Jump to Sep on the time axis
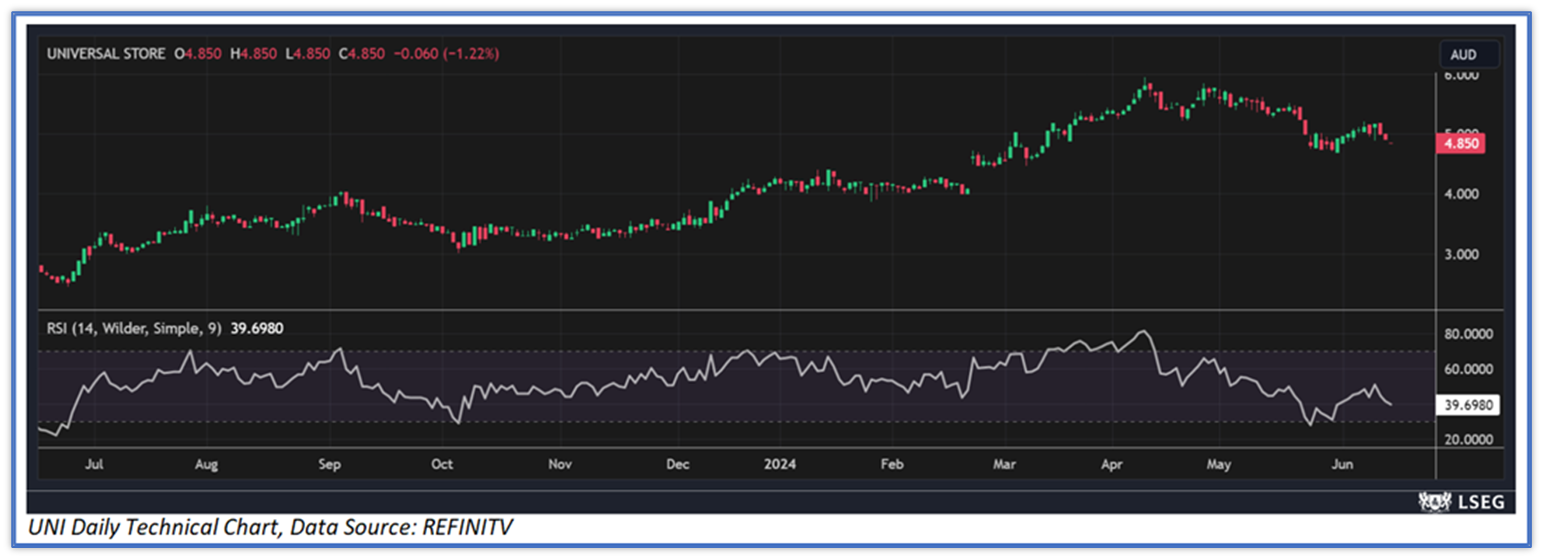The height and width of the screenshot is (559, 1543). tap(330, 464)
